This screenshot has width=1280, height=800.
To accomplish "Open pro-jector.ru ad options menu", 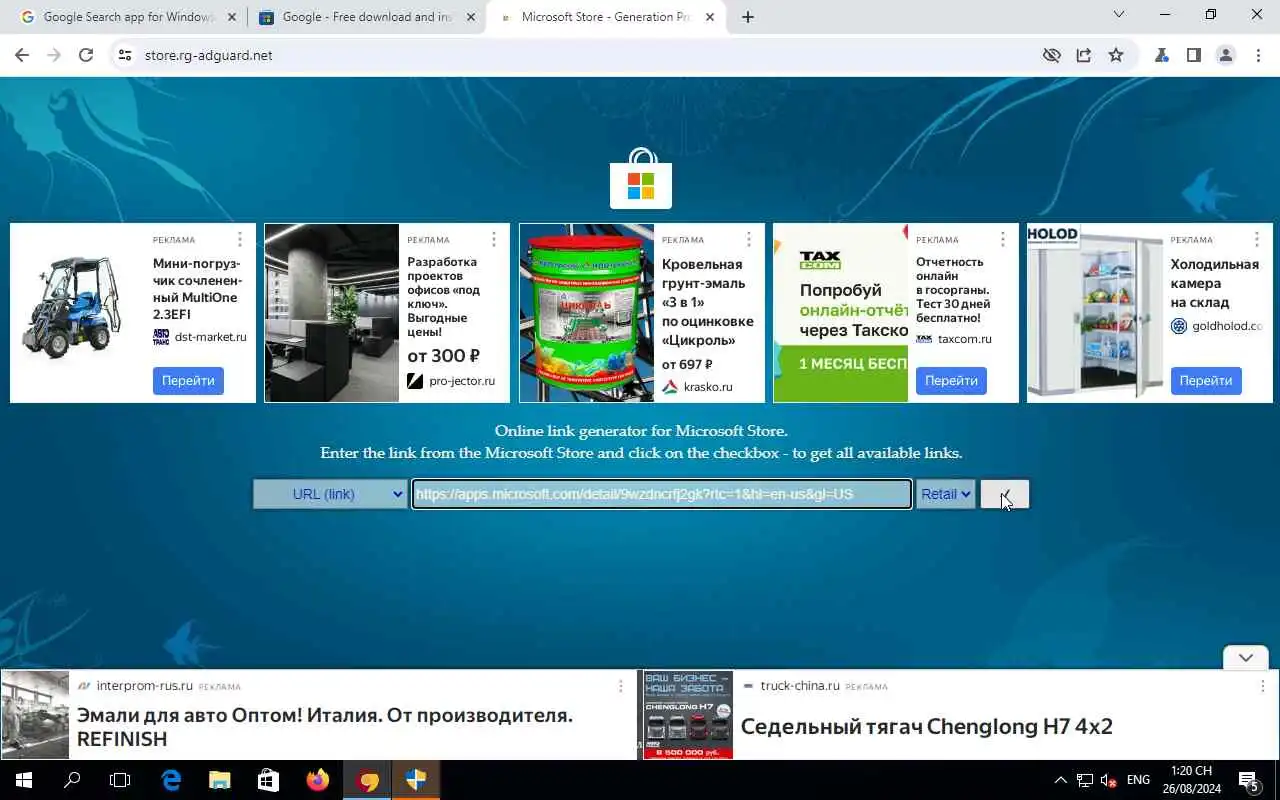I will 494,240.
